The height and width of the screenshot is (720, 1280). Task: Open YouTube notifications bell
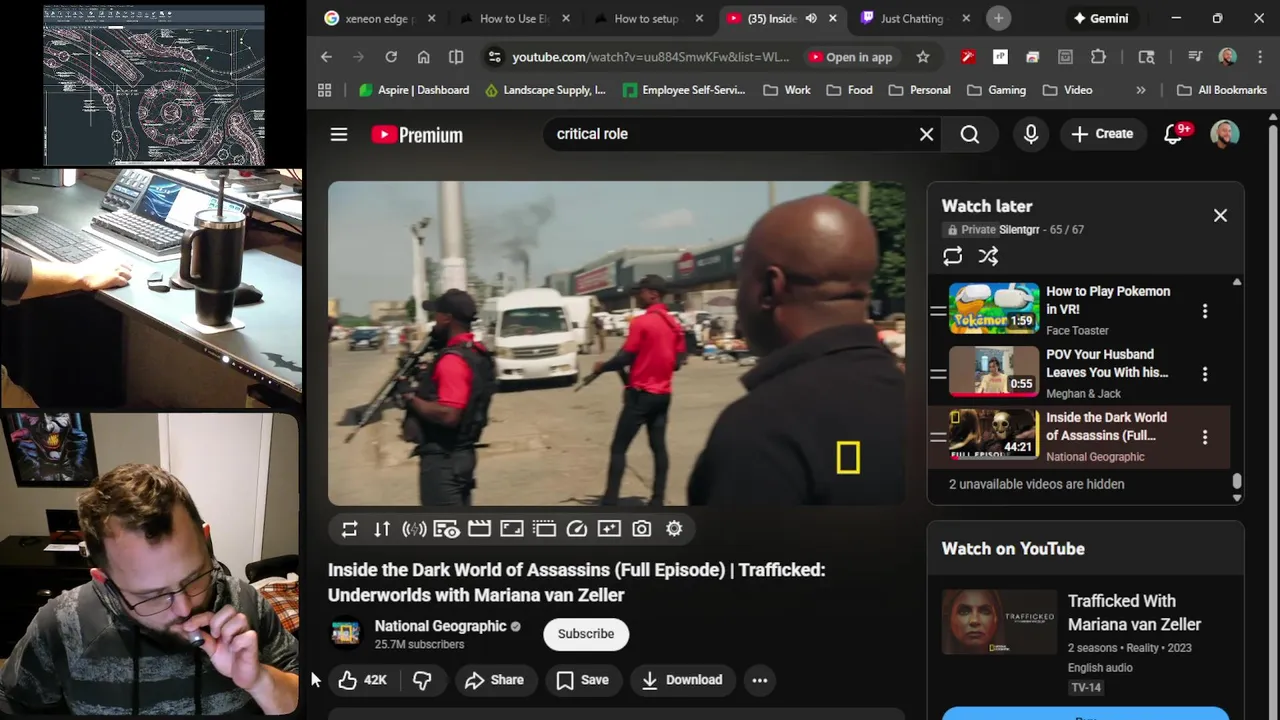1175,134
